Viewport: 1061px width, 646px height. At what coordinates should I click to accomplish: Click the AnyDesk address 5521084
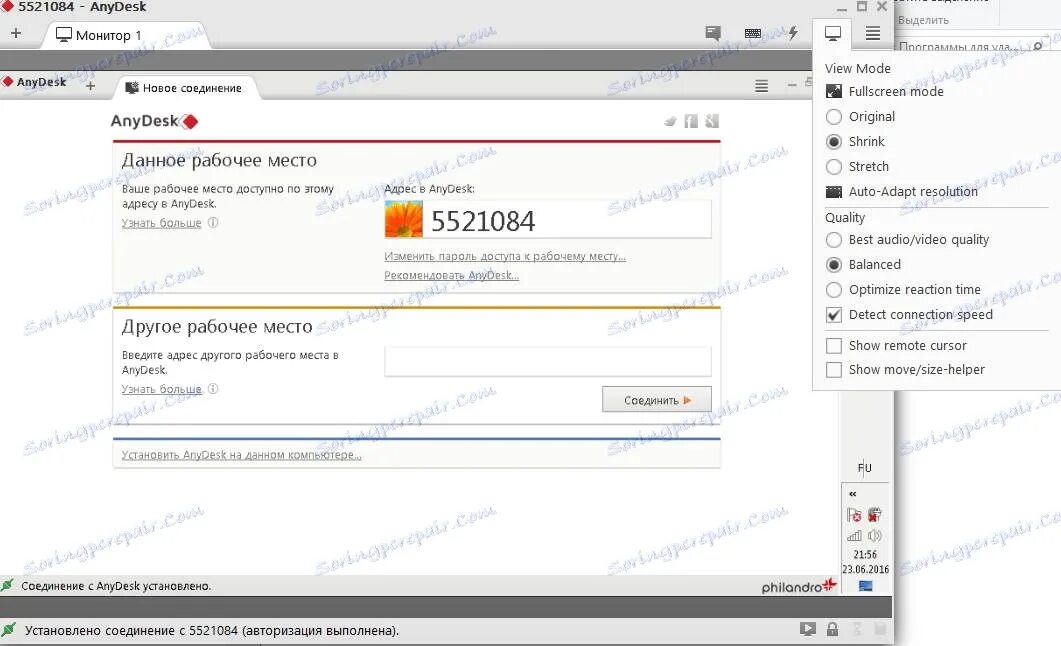pos(482,221)
